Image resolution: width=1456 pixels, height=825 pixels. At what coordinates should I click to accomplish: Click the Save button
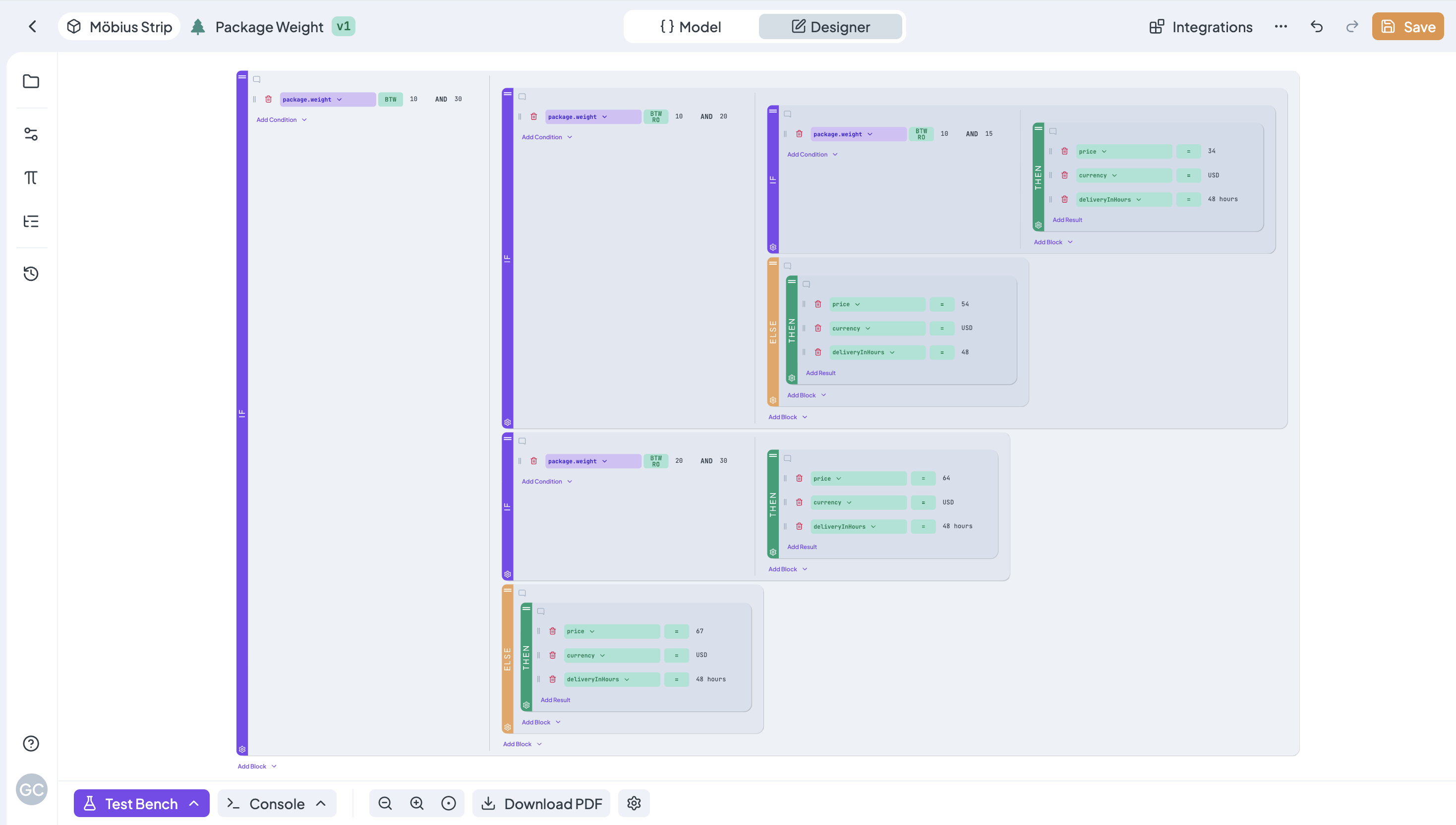pyautogui.click(x=1407, y=27)
